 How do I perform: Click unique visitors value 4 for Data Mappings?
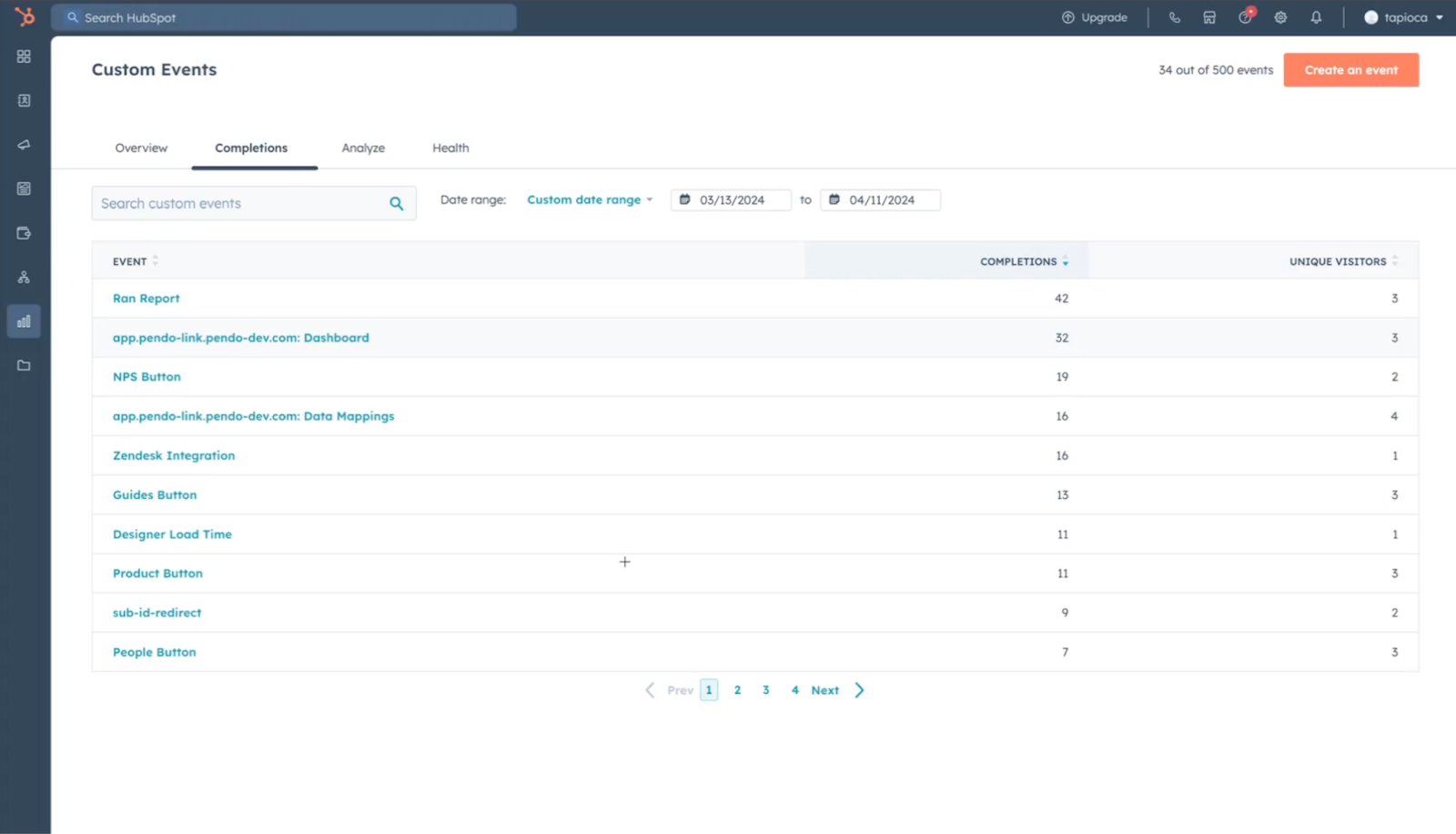click(x=1394, y=416)
